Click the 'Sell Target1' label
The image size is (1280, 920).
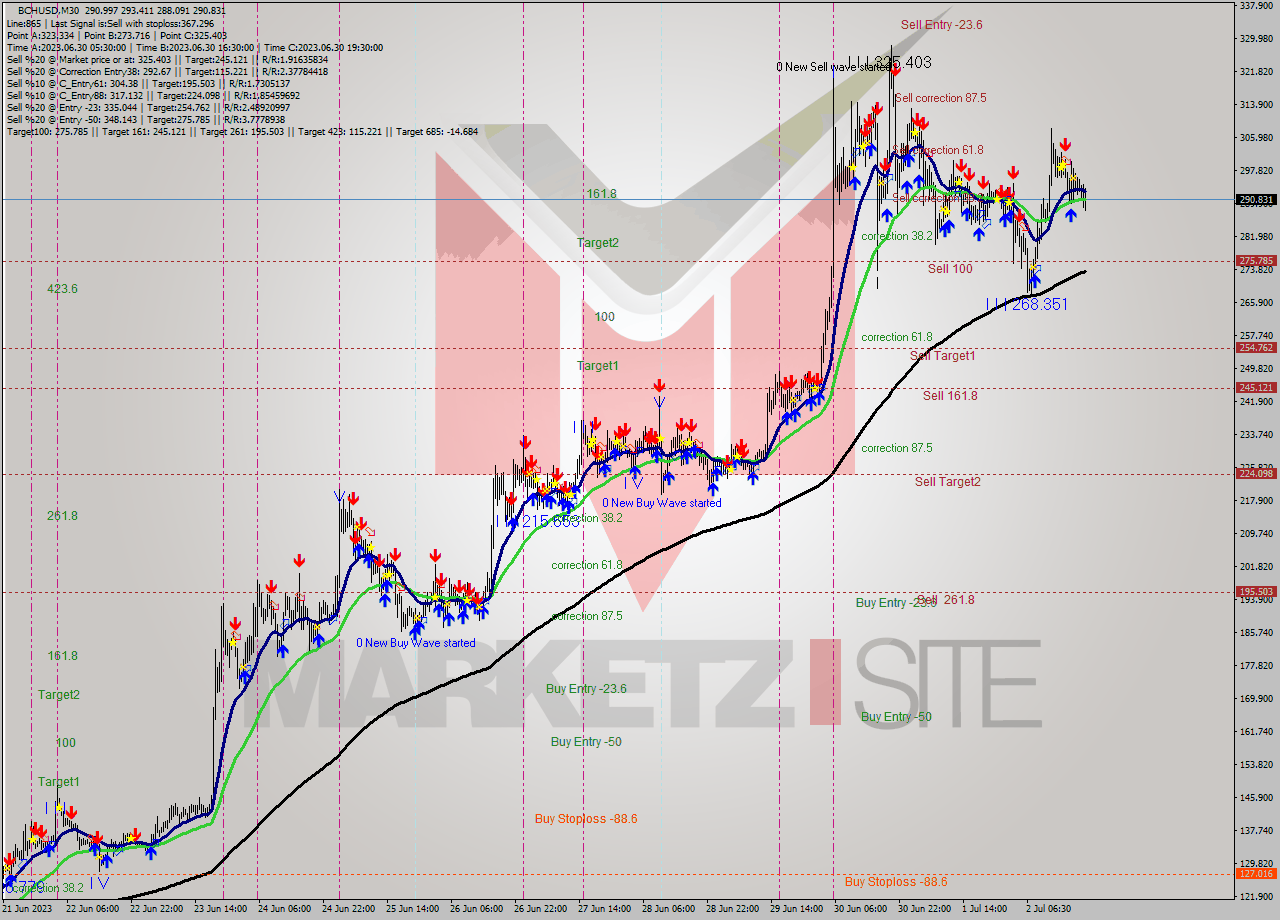[942, 356]
